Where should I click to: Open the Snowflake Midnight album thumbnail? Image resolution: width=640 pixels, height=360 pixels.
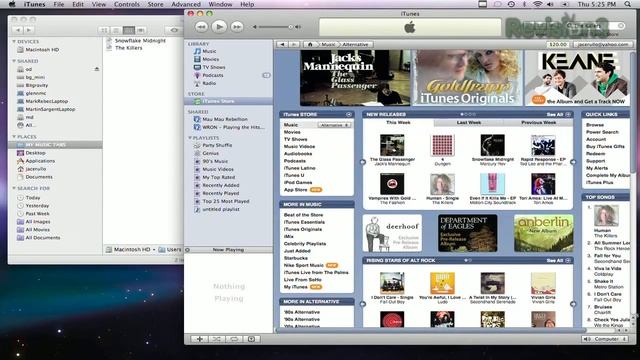tap(493, 145)
